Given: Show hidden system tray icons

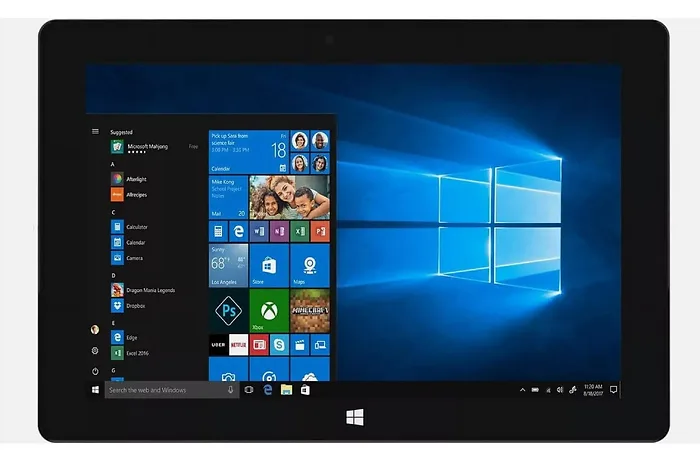Looking at the screenshot, I should [x=523, y=389].
